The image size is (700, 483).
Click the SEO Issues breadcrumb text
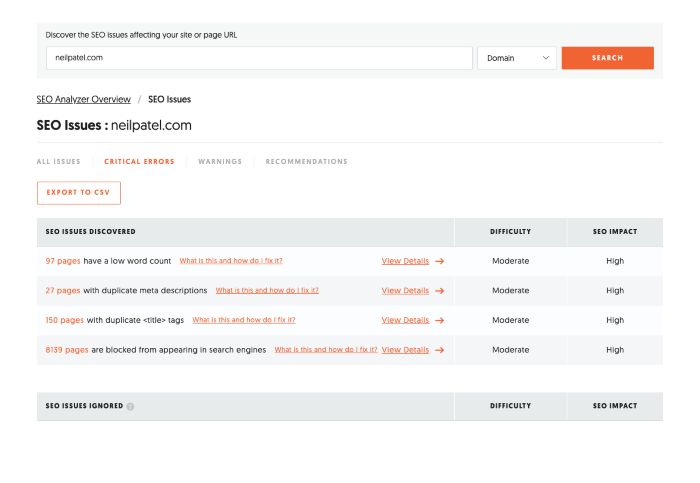click(x=170, y=100)
